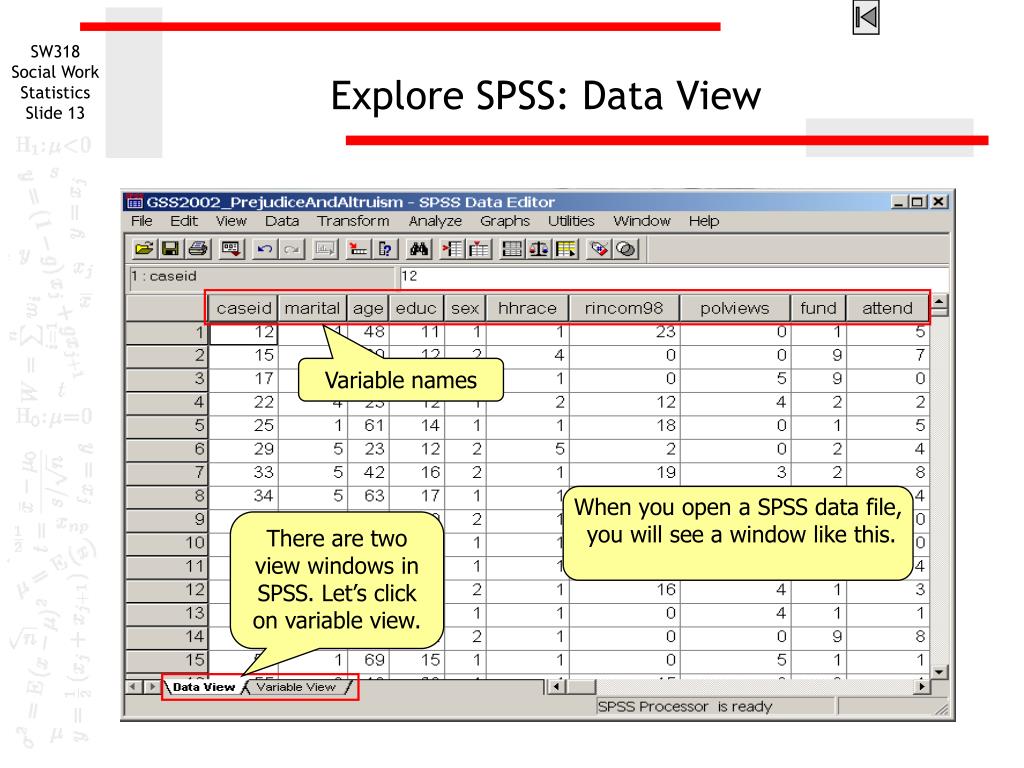Image resolution: width=1024 pixels, height=768 pixels.
Task: Select the fund column header
Action: pos(818,308)
